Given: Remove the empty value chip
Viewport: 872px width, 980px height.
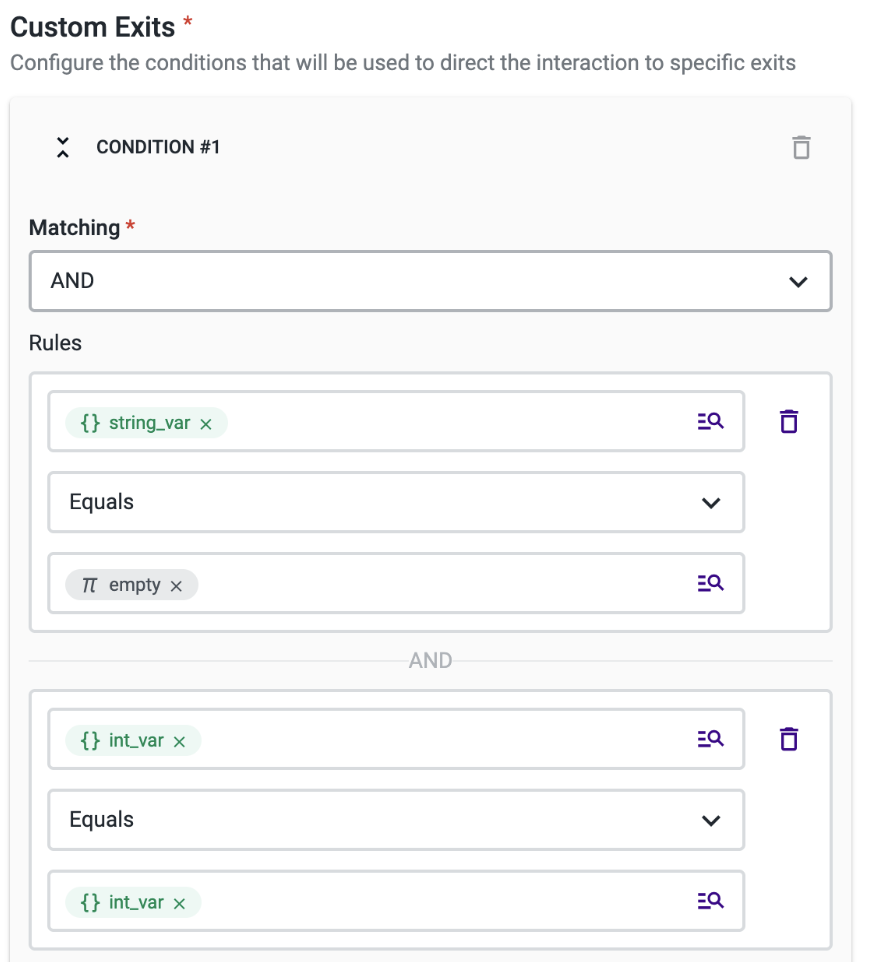Looking at the screenshot, I should 176,586.
